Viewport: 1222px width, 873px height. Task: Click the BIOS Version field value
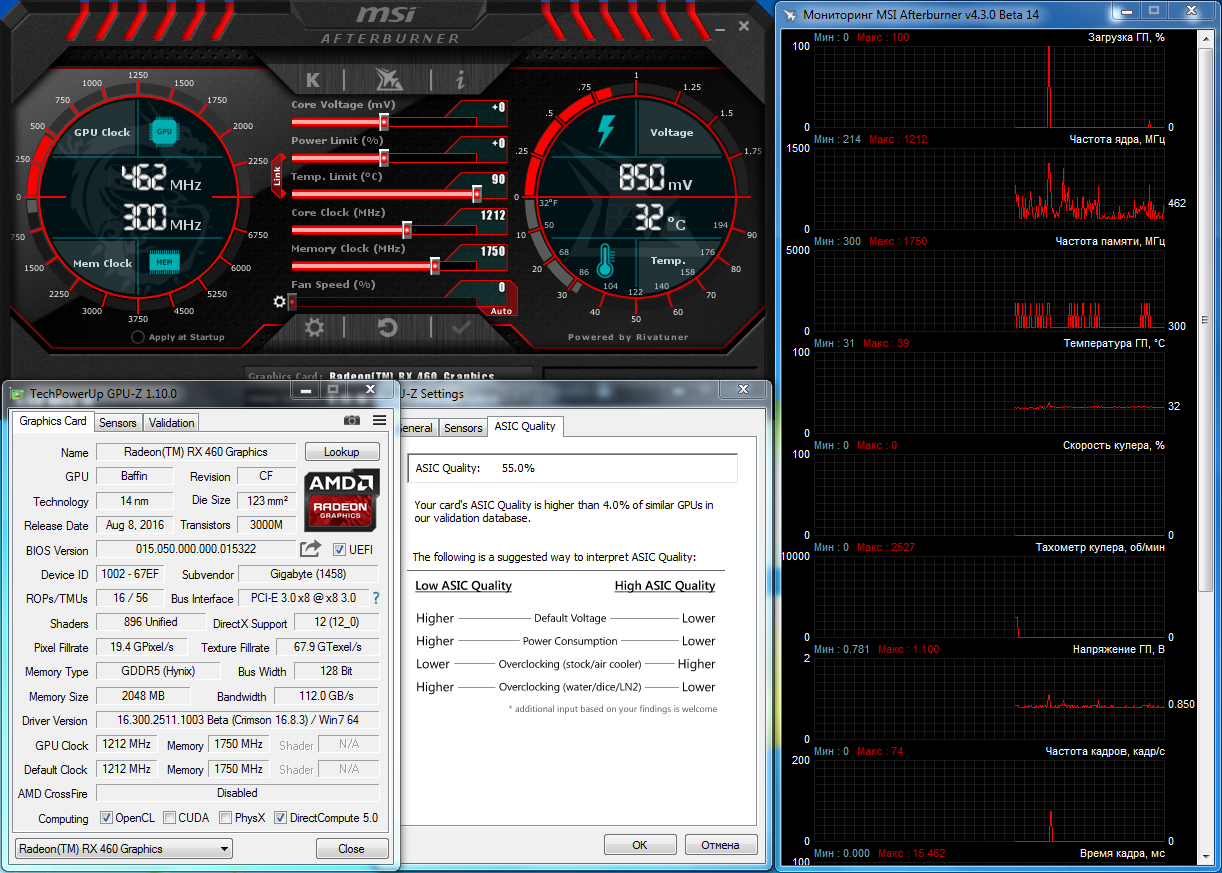[x=196, y=549]
